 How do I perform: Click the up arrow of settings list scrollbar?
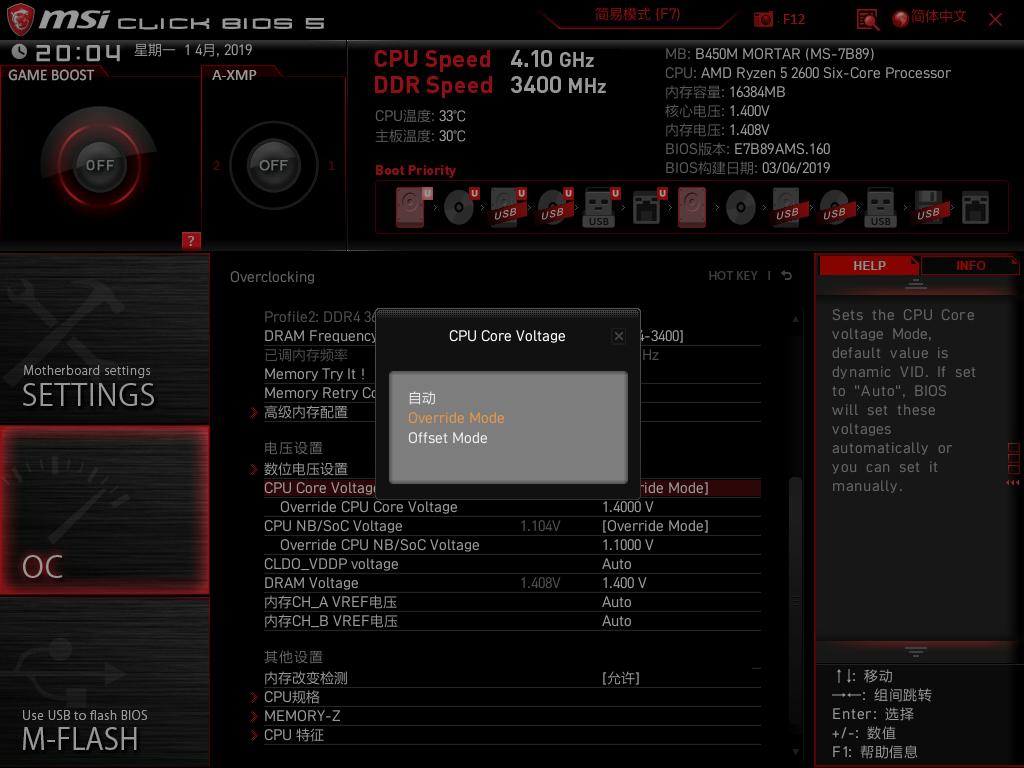point(795,319)
